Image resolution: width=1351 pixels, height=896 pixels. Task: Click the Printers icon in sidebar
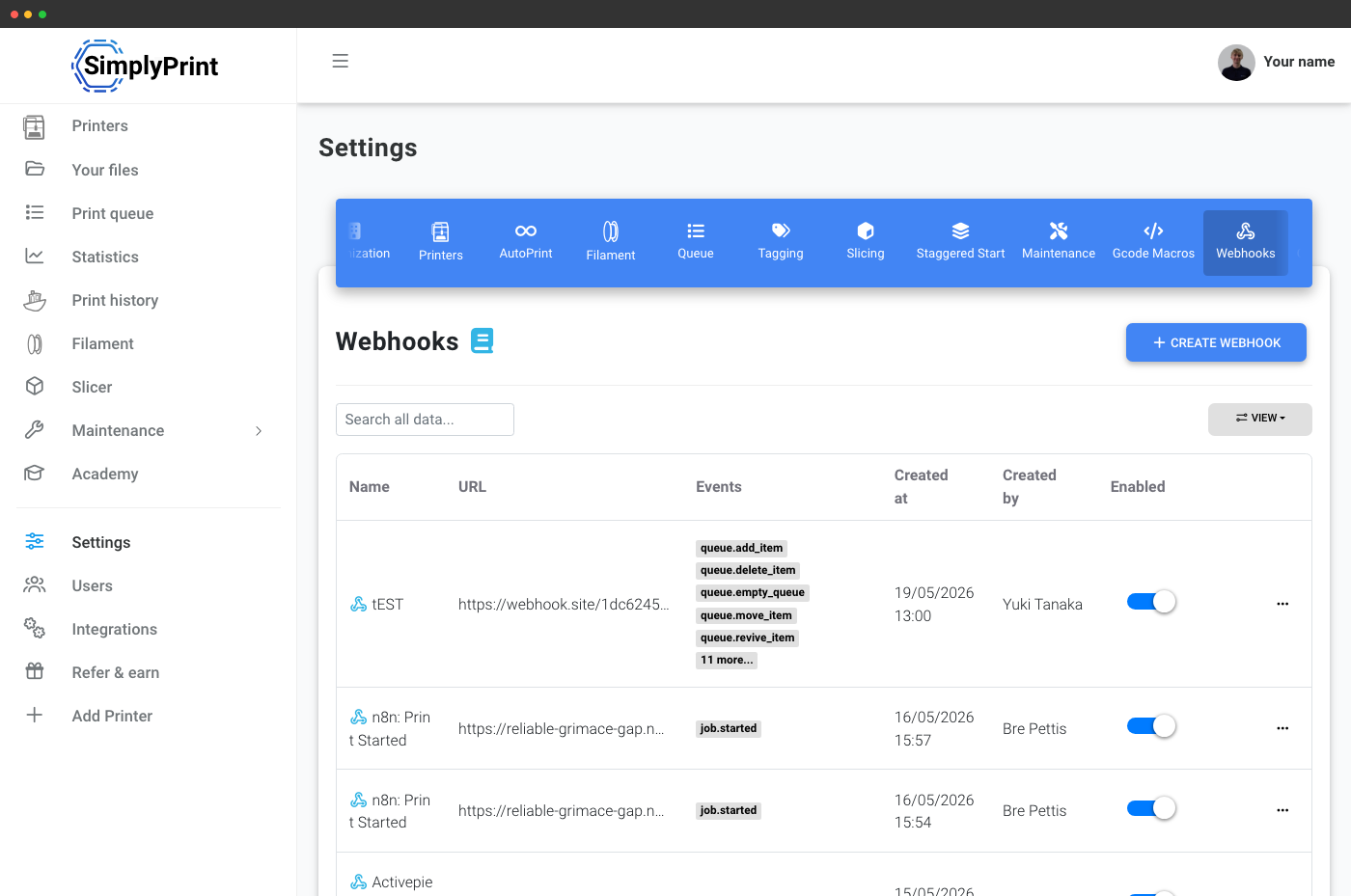click(35, 126)
